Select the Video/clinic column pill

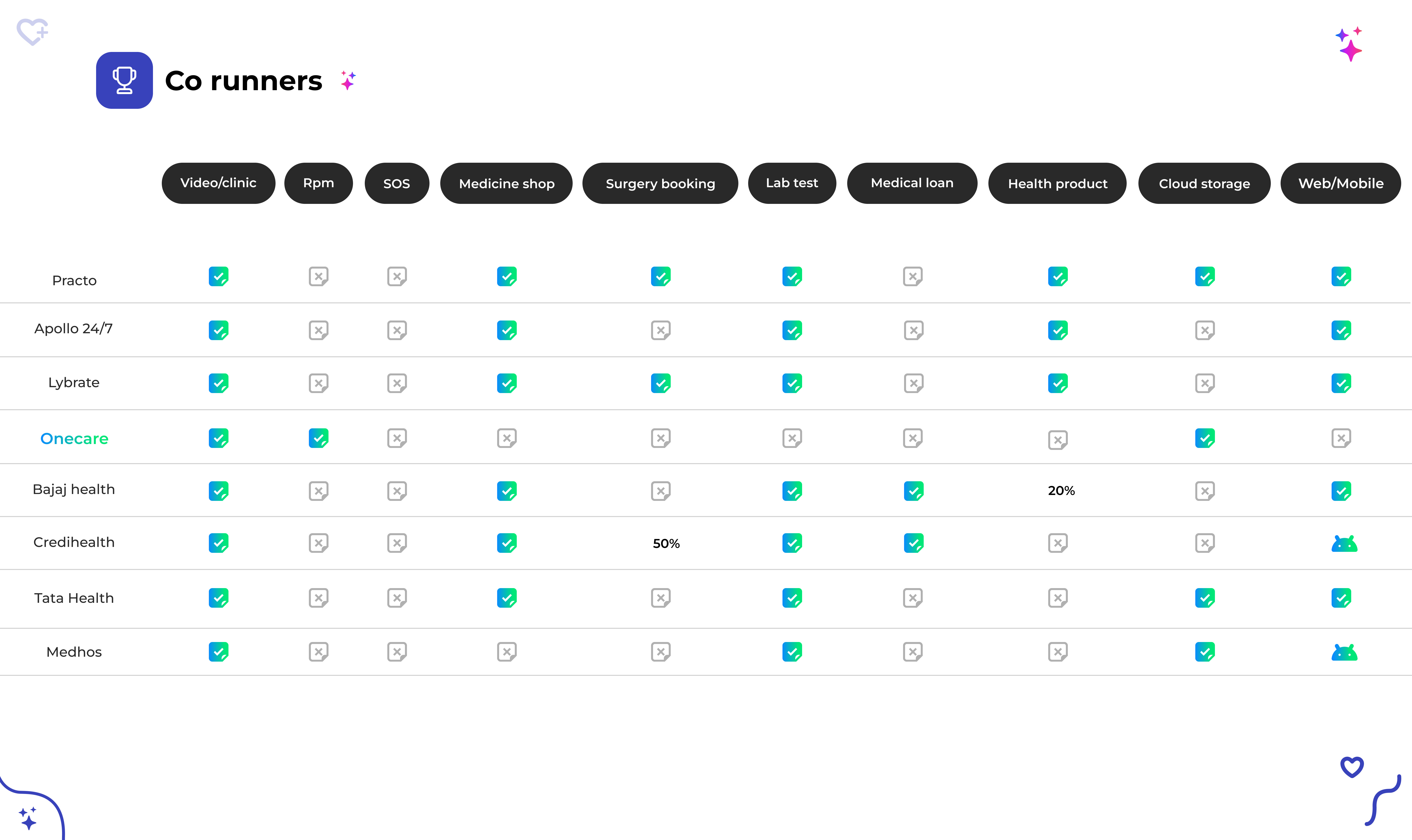click(x=218, y=183)
